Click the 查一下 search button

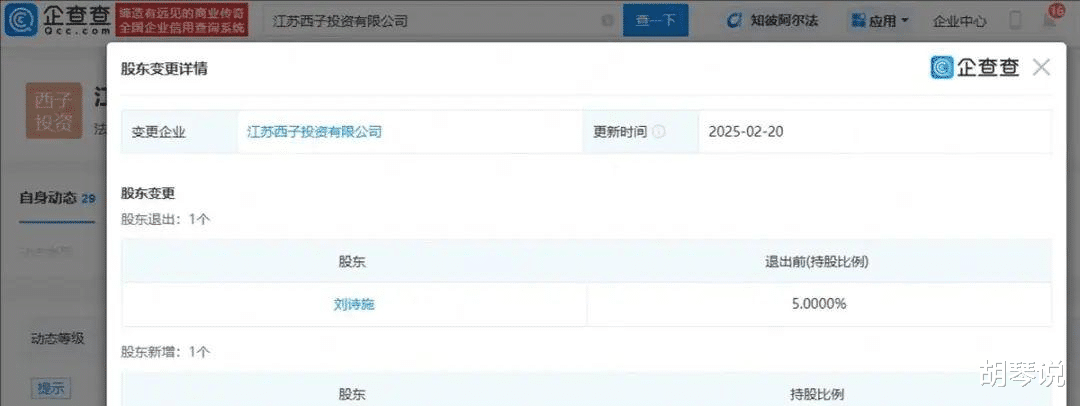point(656,21)
